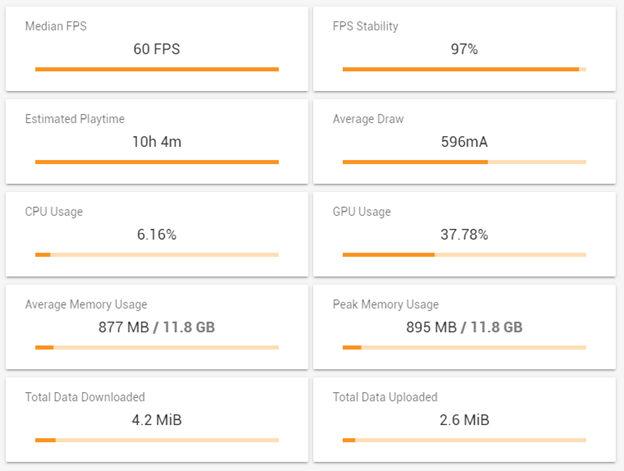Click the Total Data Uploaded progress bar
624x471 pixels.
click(464, 439)
